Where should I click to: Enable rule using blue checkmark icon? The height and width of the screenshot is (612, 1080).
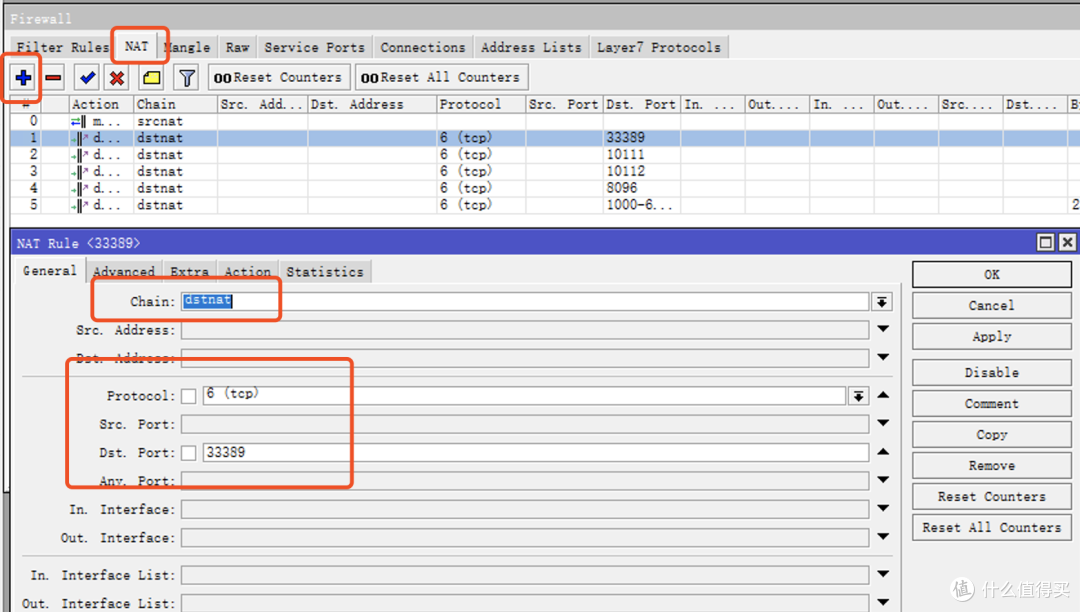coord(87,77)
